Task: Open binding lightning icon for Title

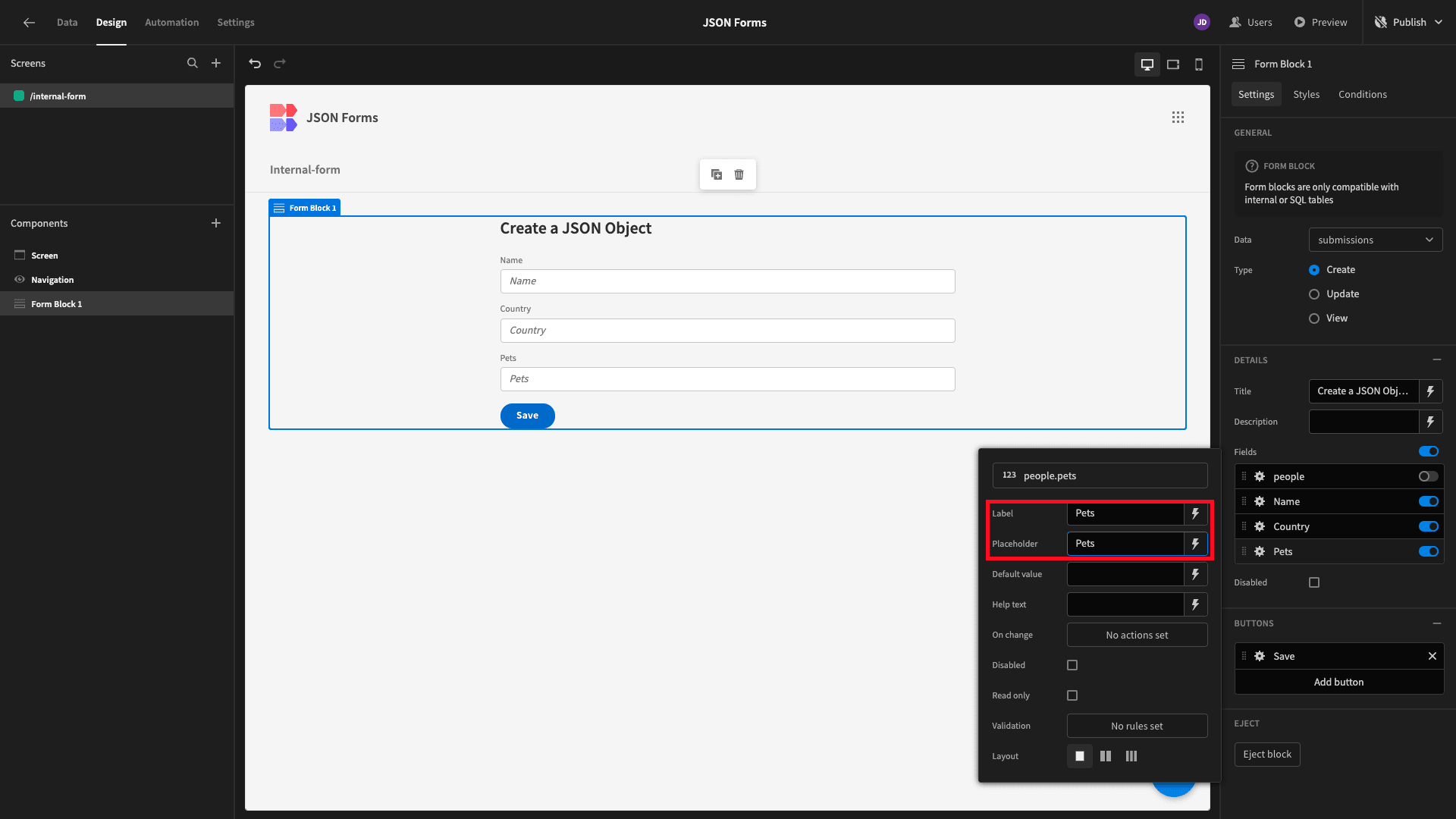Action: pos(1430,391)
